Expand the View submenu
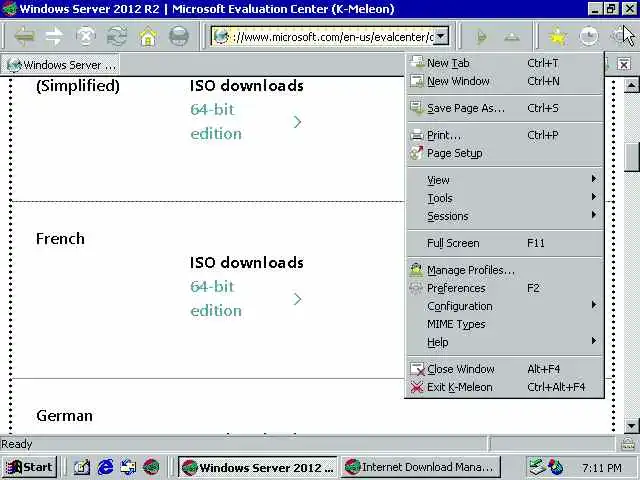Image resolution: width=640 pixels, height=480 pixels. pyautogui.click(x=504, y=180)
